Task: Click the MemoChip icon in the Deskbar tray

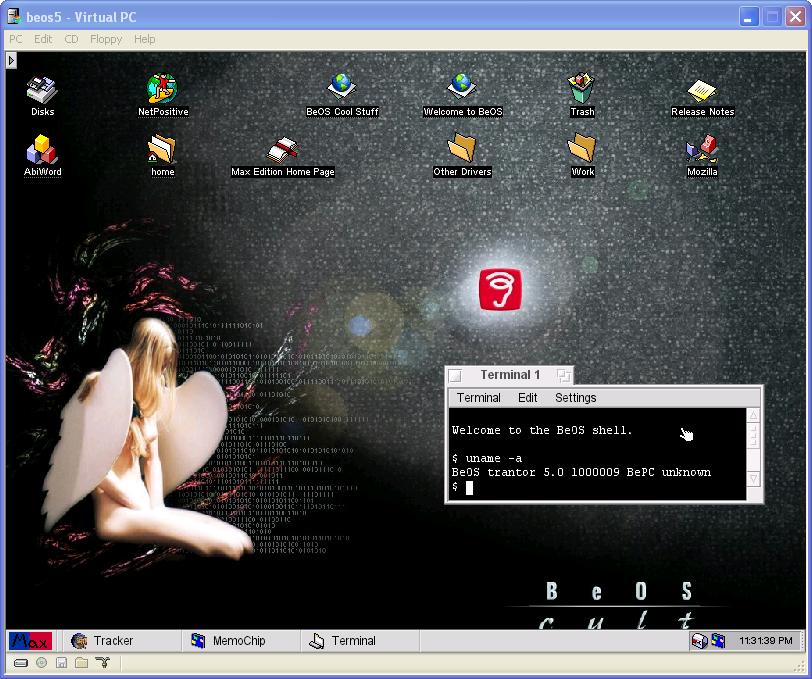Action: point(718,641)
